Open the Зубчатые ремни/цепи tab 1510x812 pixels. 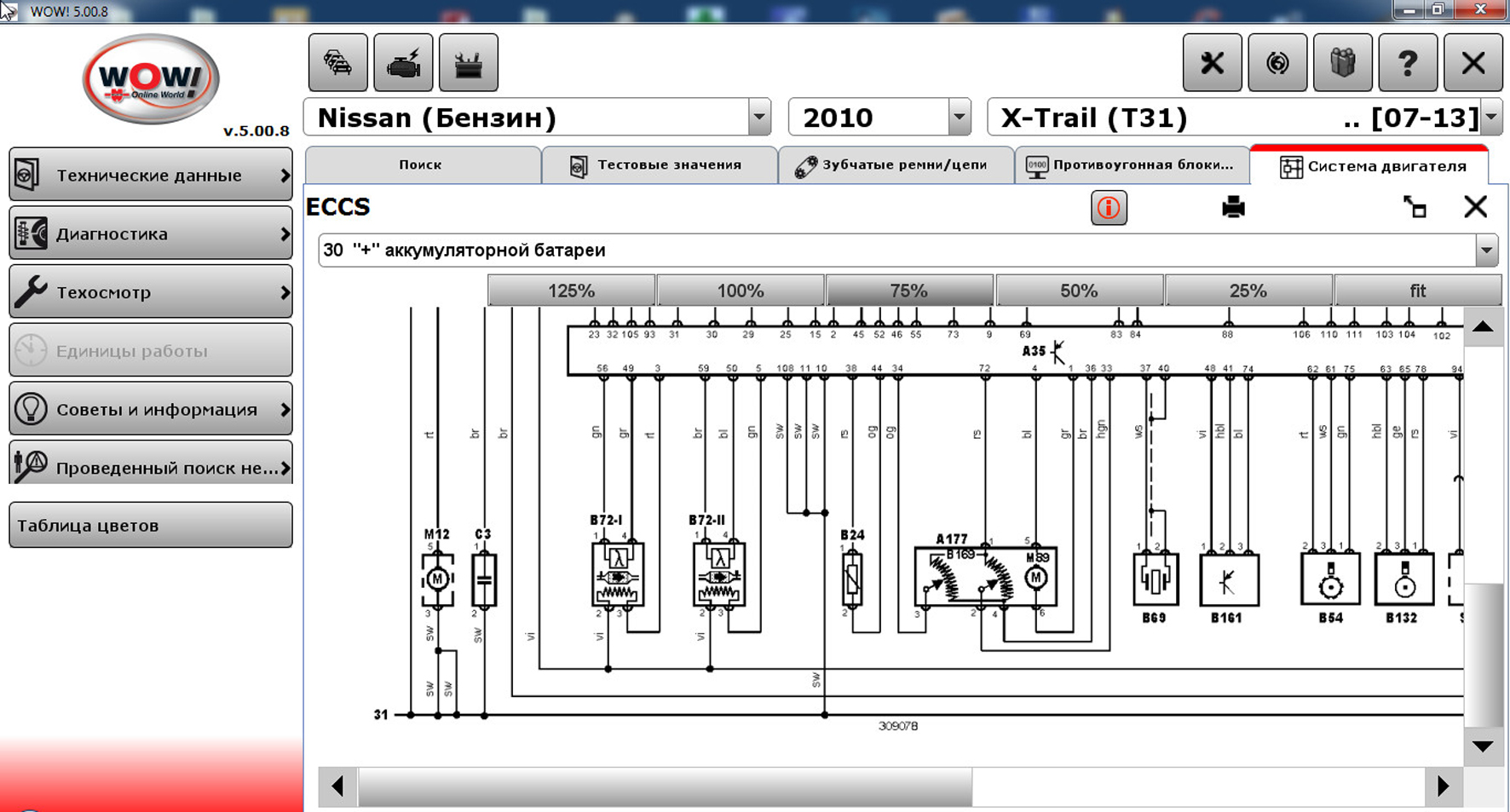(x=895, y=165)
